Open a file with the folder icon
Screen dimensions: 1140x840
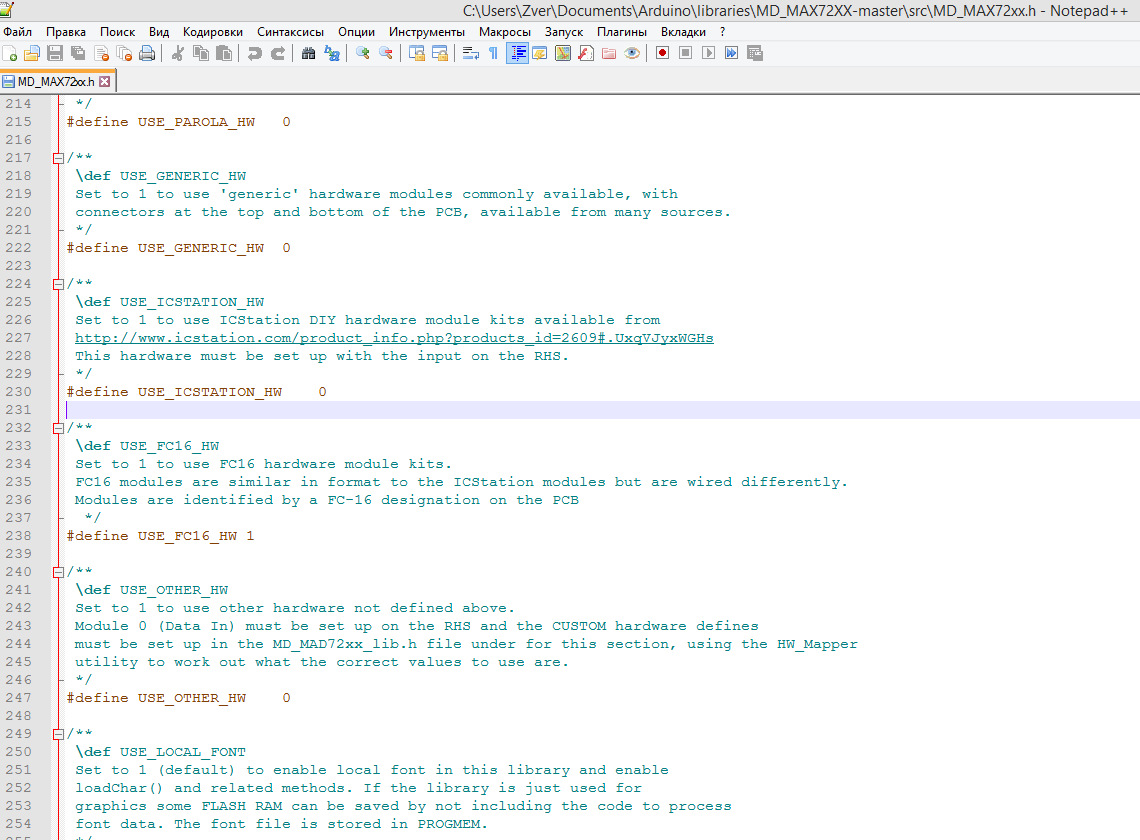pos(32,53)
